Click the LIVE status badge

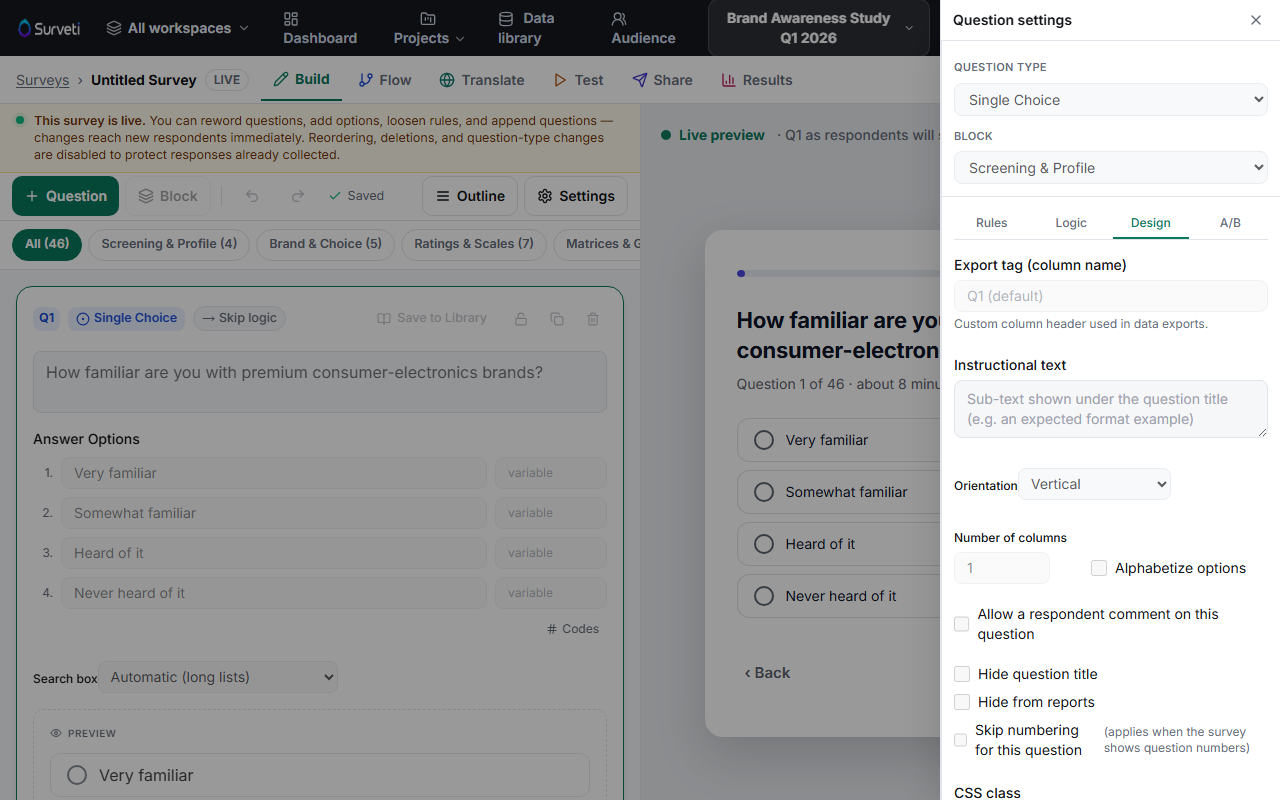tap(227, 80)
